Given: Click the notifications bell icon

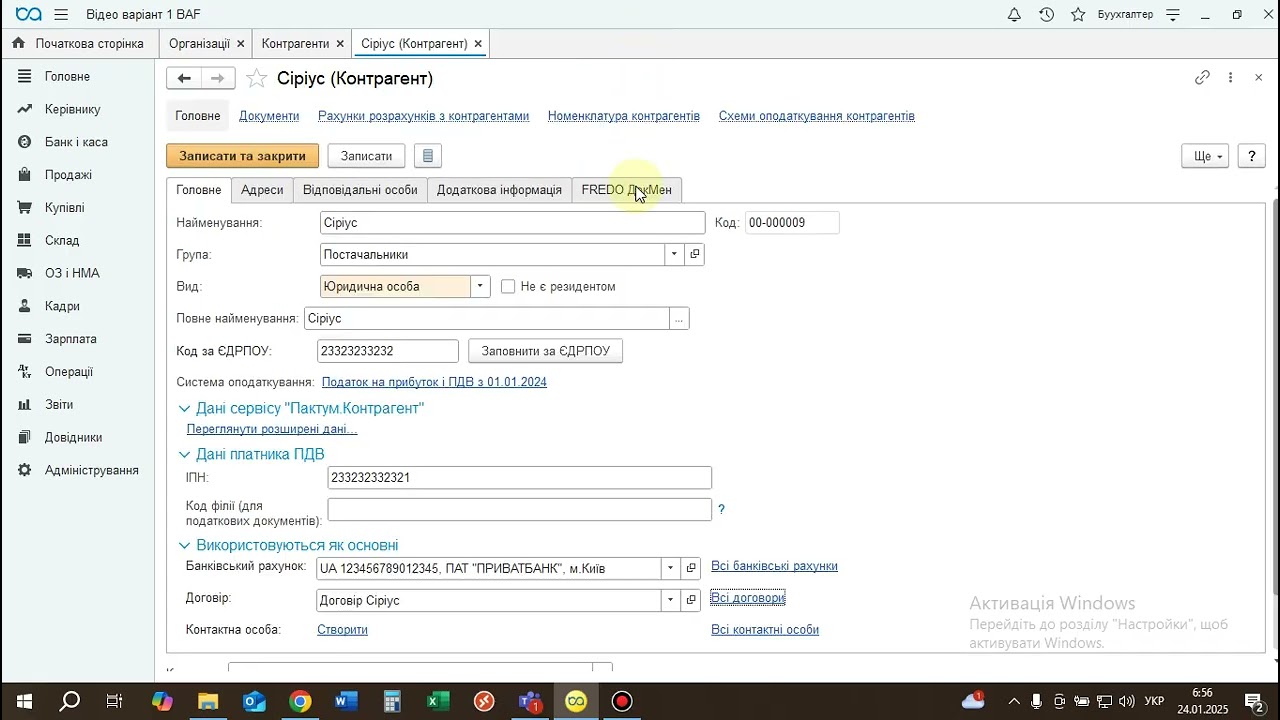Looking at the screenshot, I should pos(1014,15).
